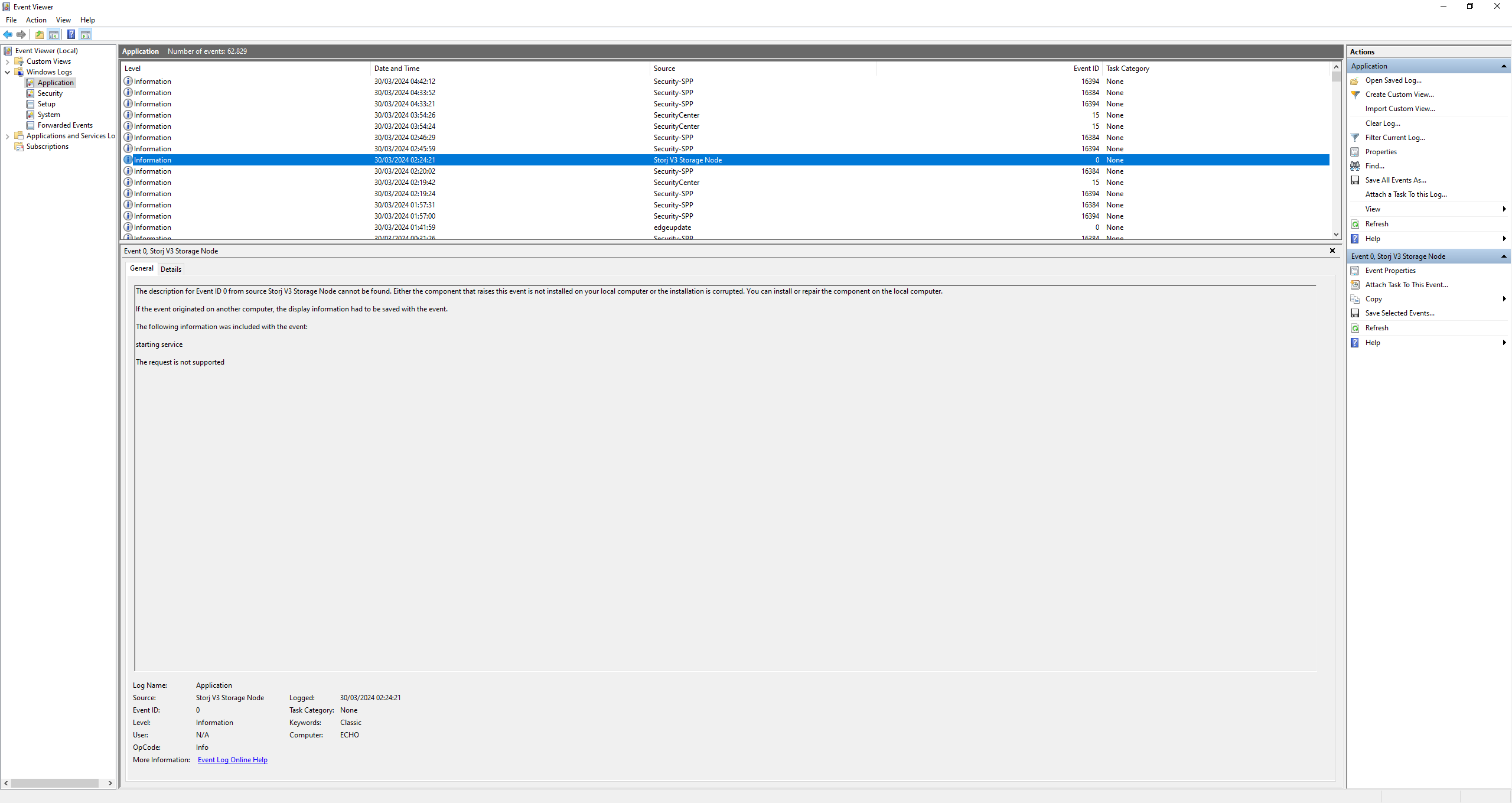Click the left pane horizontal scrollbar
This screenshot has width=1512, height=803.
[54, 783]
